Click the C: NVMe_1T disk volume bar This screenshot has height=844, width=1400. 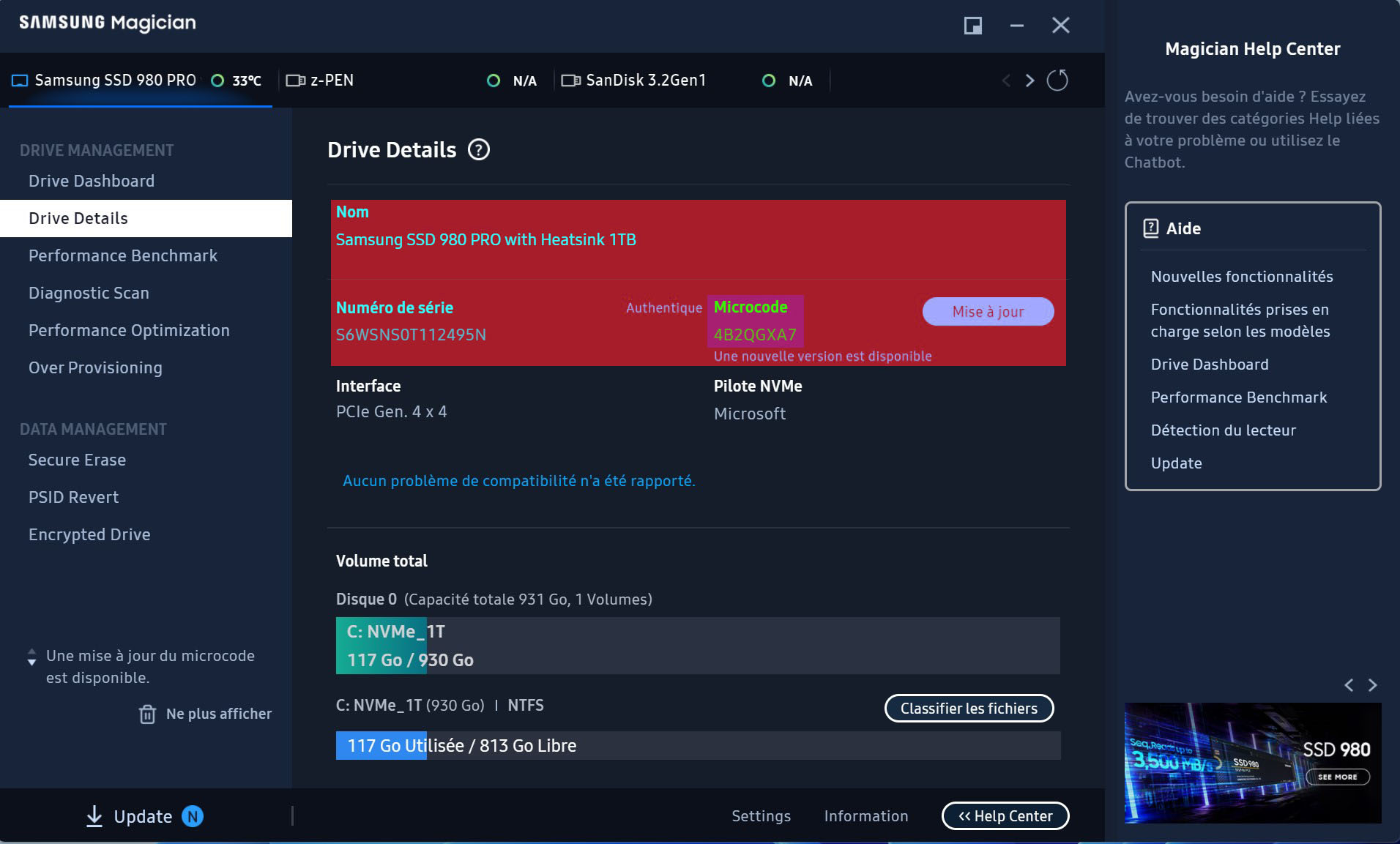coord(698,646)
